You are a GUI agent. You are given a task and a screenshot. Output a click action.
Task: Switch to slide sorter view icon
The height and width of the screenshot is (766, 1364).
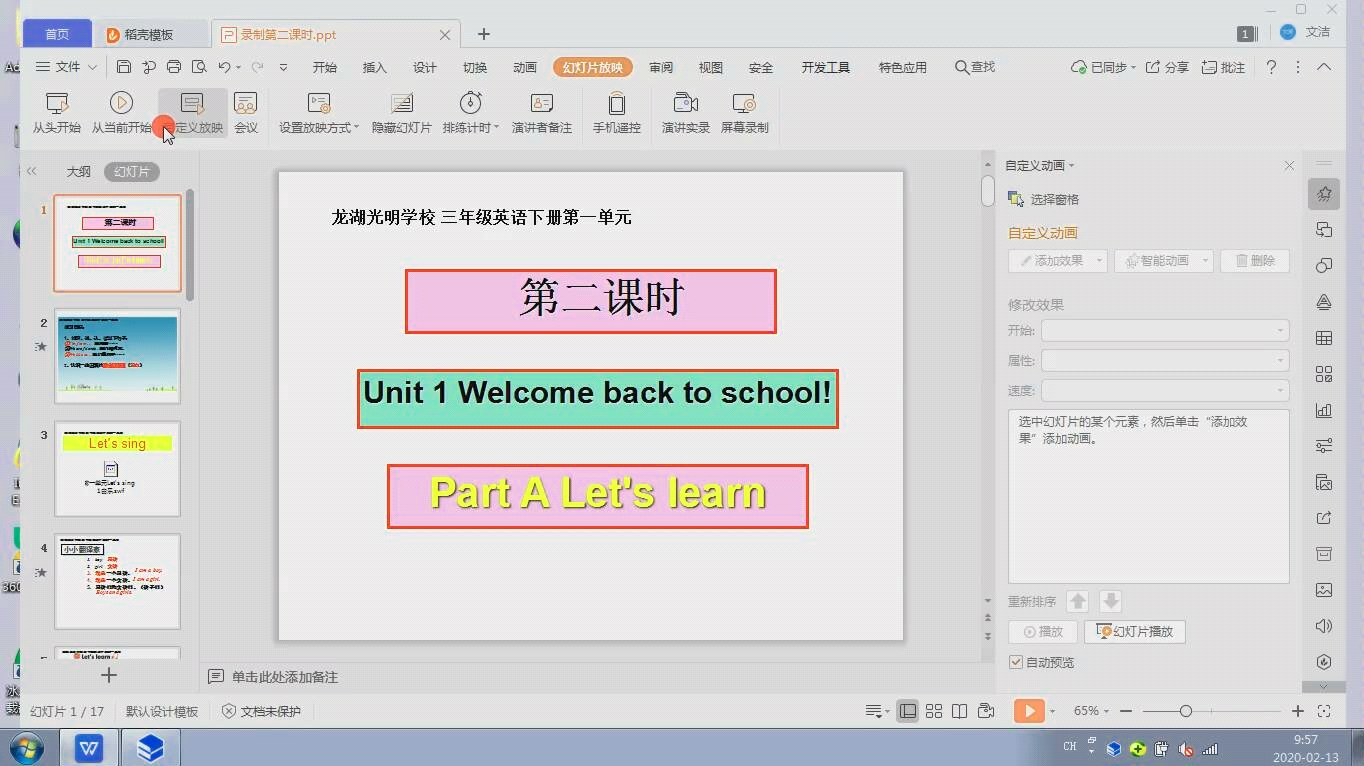934,711
